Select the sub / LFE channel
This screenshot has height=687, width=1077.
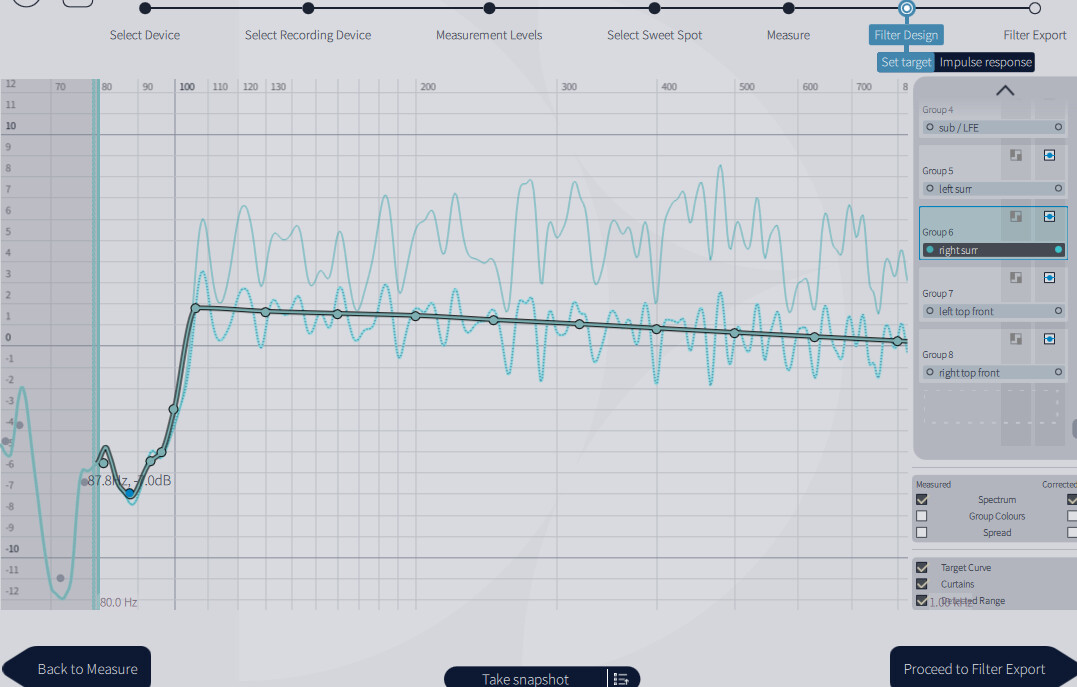coord(993,128)
